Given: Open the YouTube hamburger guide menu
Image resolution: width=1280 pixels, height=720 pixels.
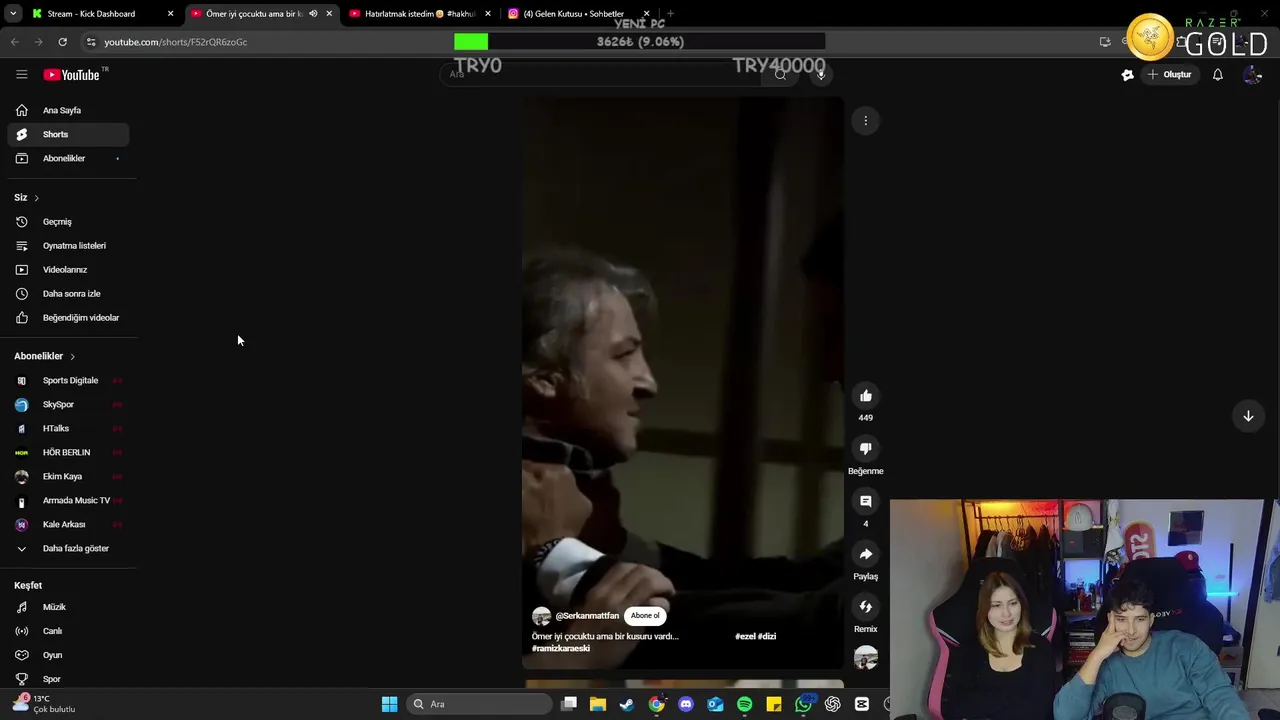Looking at the screenshot, I should pyautogui.click(x=21, y=75).
